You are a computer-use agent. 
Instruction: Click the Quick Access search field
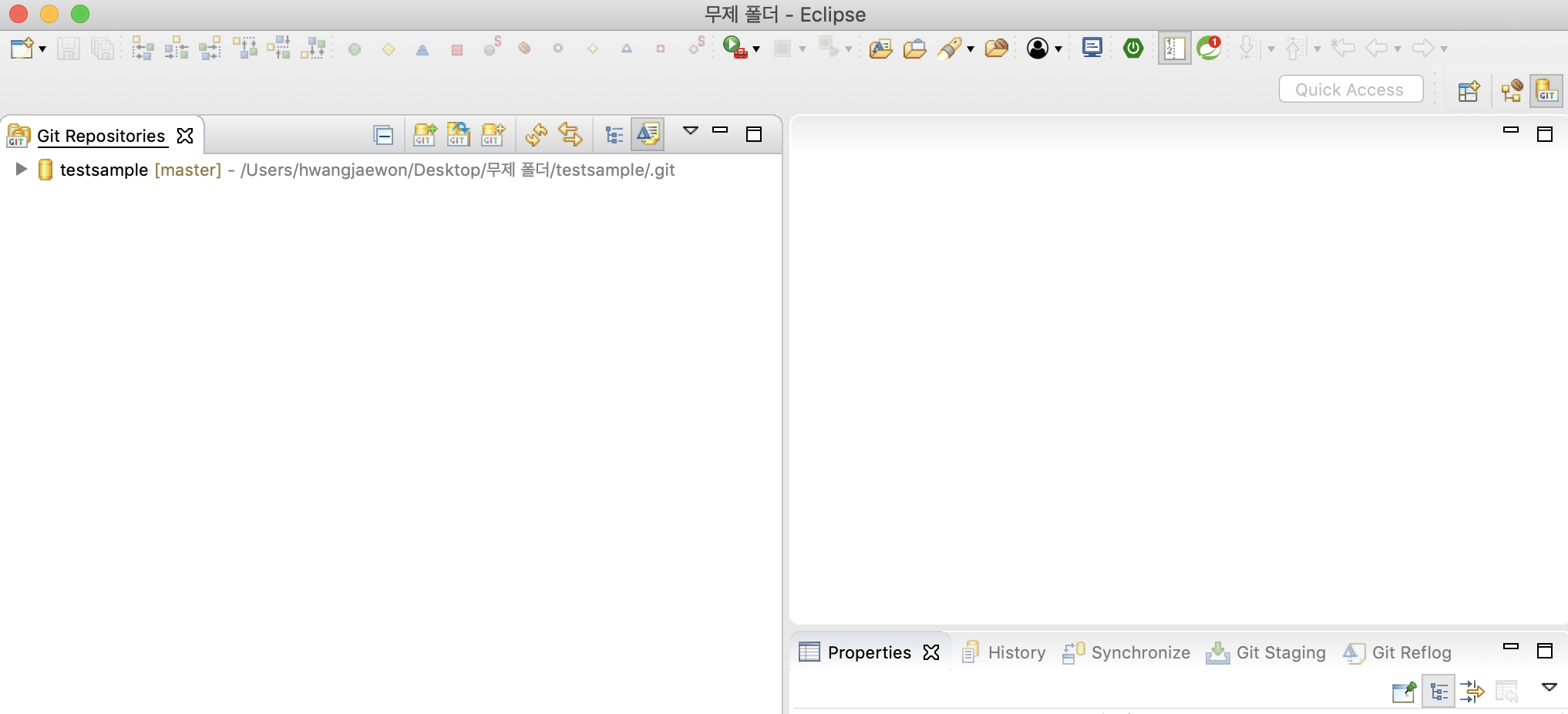(1351, 89)
